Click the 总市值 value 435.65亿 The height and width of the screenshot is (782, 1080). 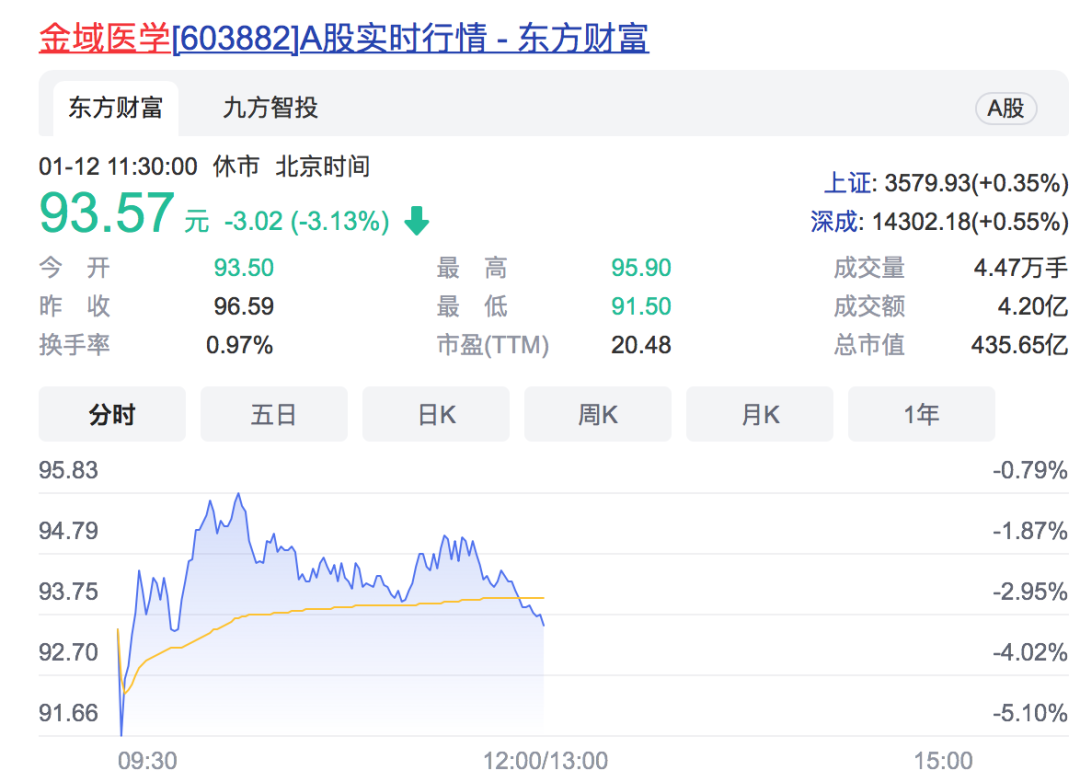pyautogui.click(x=1019, y=344)
